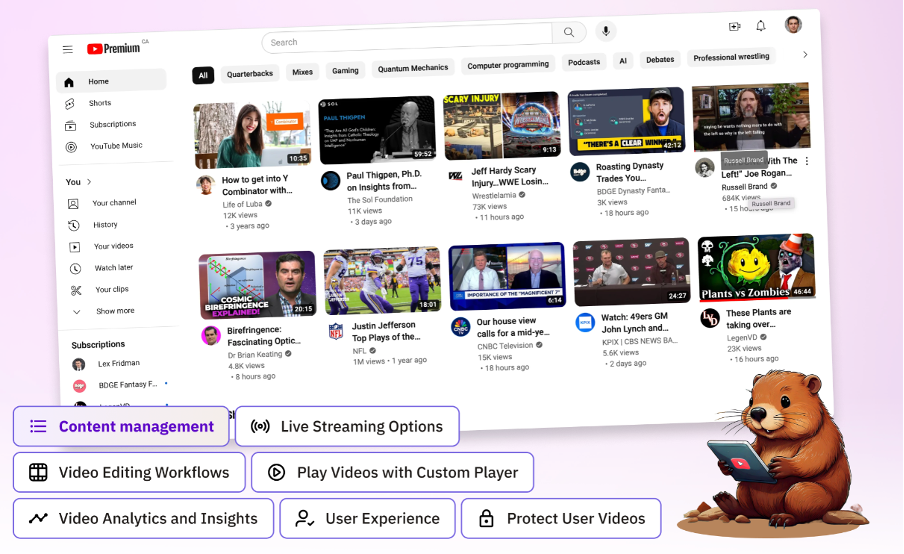Click the Protect User Videos button
The height and width of the screenshot is (554, 904).
(x=561, y=518)
